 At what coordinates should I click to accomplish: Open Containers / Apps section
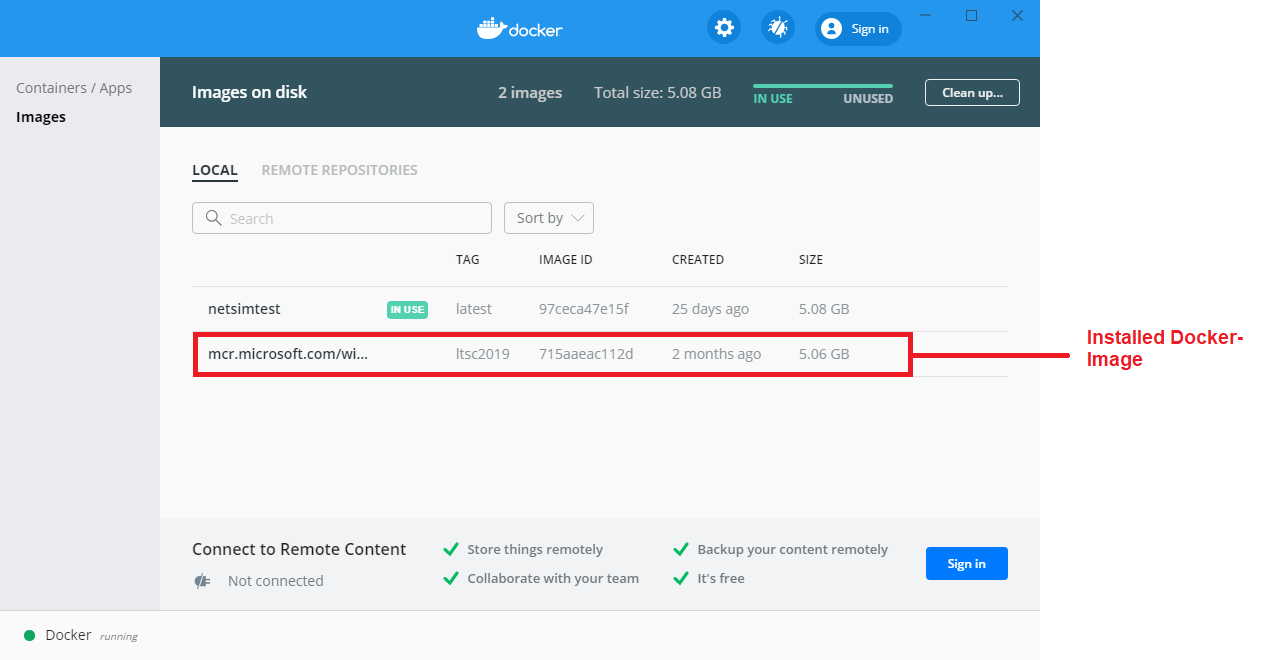74,88
